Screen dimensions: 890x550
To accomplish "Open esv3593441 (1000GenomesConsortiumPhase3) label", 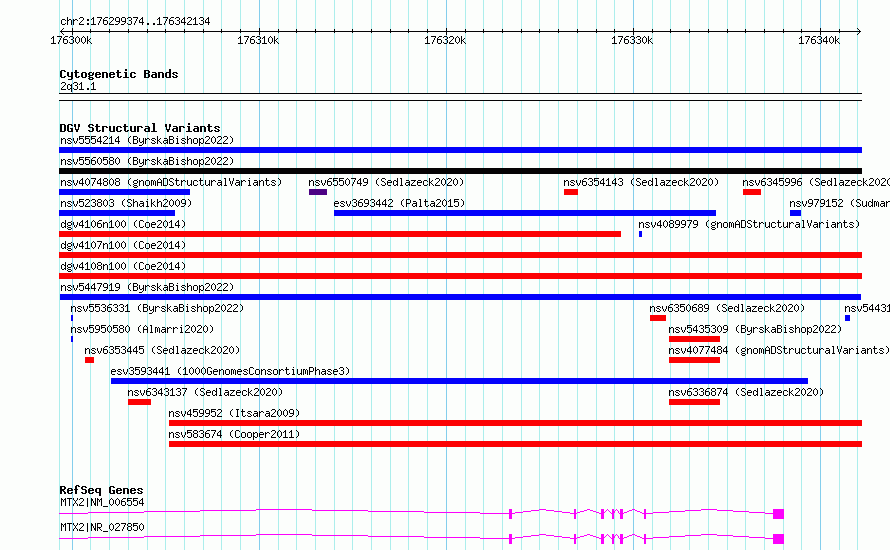I will click(x=230, y=371).
